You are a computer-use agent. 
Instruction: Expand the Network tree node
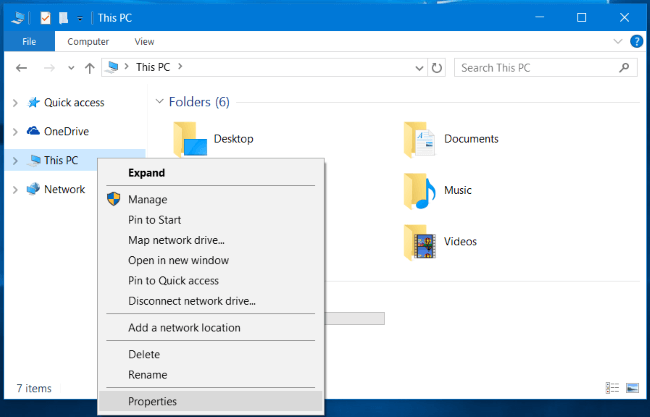tap(15, 189)
